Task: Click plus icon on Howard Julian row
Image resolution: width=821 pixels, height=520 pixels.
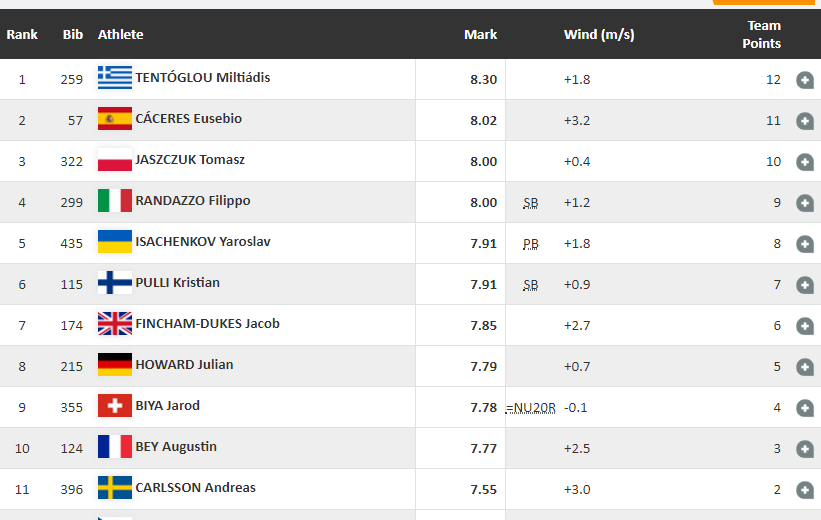Action: tap(805, 367)
